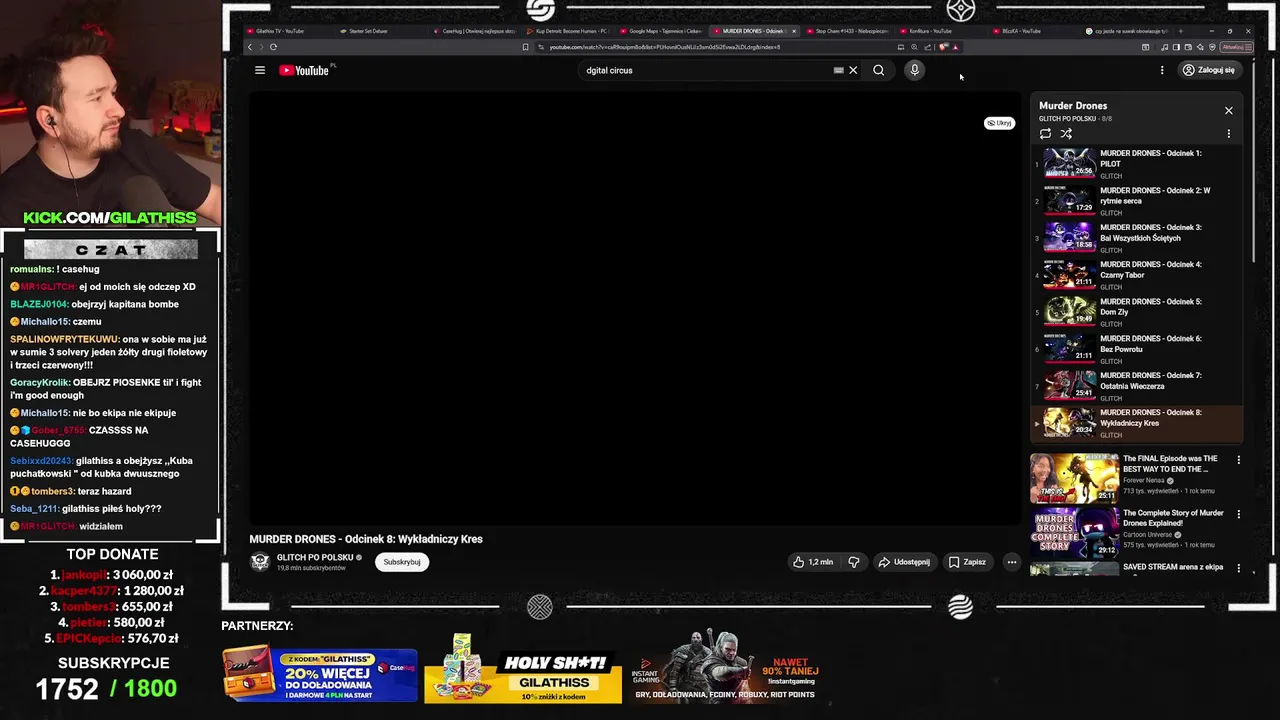Switch to Kup Detroit Become Human tab
This screenshot has height=720, width=1280.
coord(568,31)
